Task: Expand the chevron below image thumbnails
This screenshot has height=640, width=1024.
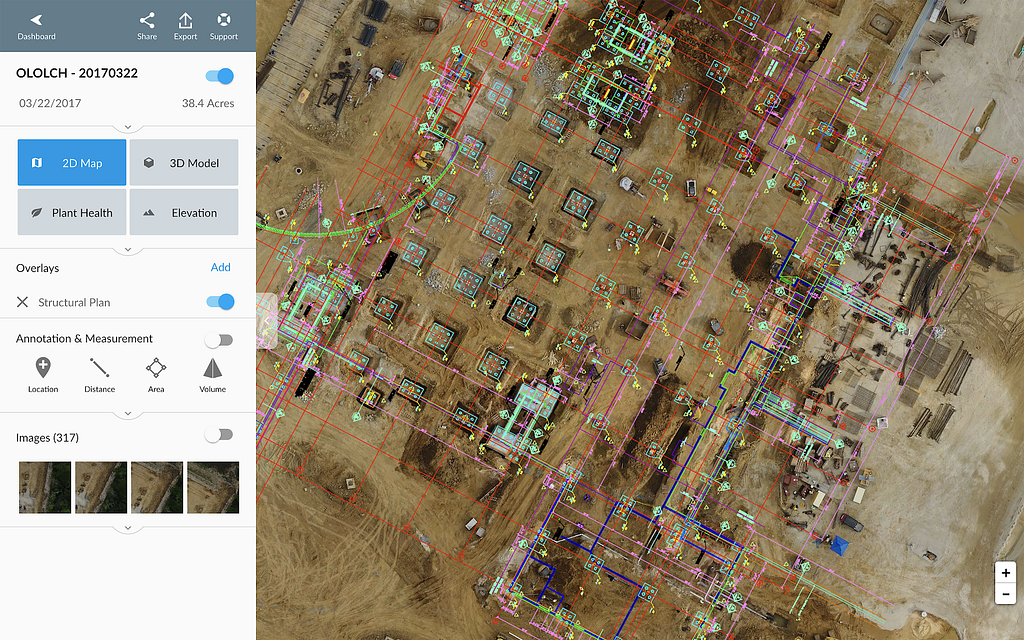Action: (x=128, y=528)
